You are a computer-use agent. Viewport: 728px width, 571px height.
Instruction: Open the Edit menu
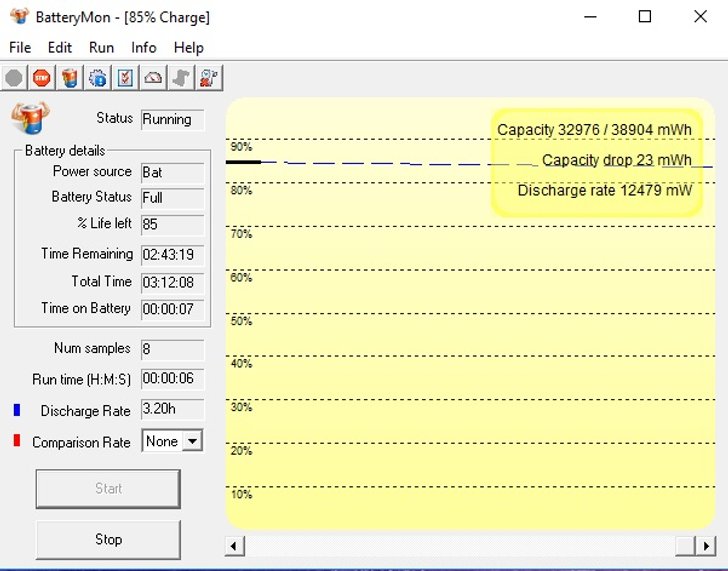(x=59, y=47)
